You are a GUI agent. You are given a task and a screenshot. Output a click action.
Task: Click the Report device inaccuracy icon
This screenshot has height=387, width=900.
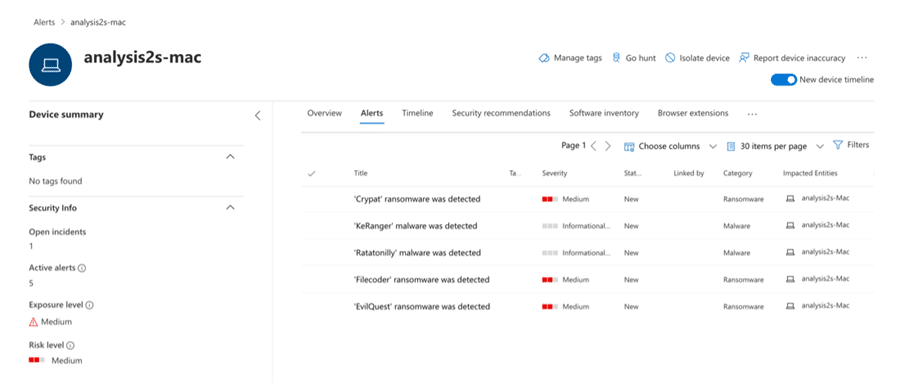(x=744, y=58)
